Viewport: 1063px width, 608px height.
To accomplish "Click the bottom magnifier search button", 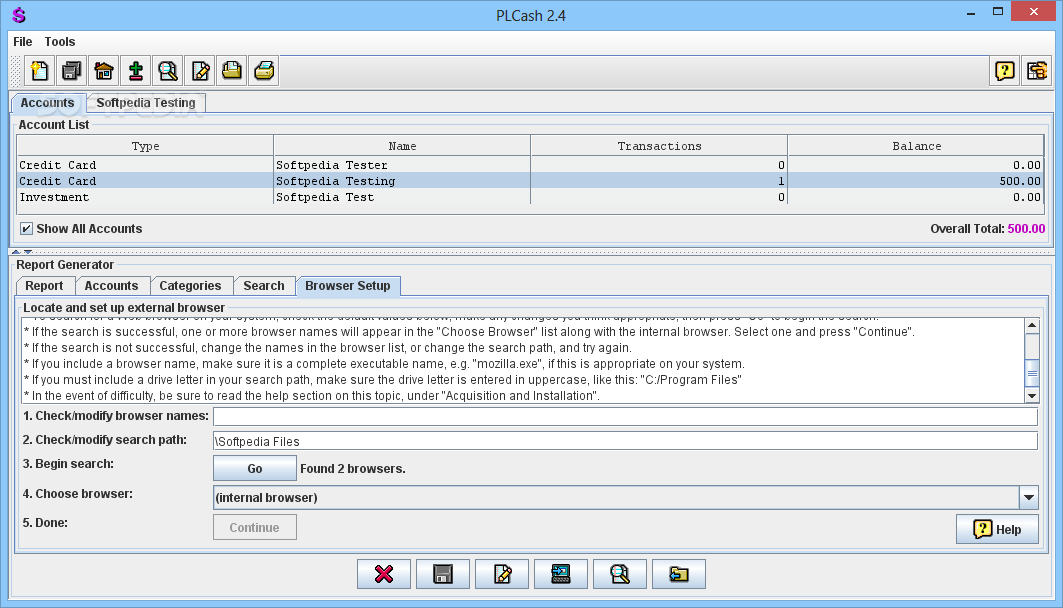I will (620, 574).
